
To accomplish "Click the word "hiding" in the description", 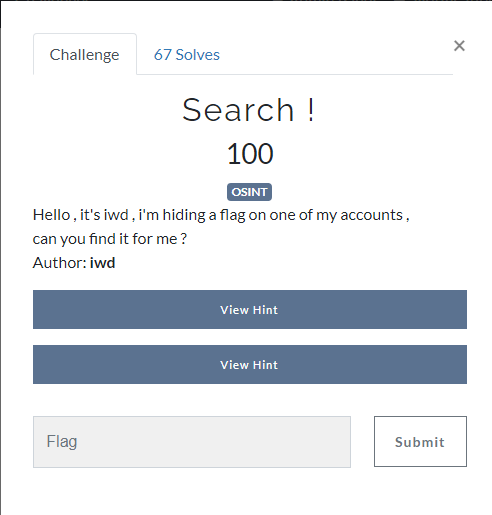I will 184,215.
